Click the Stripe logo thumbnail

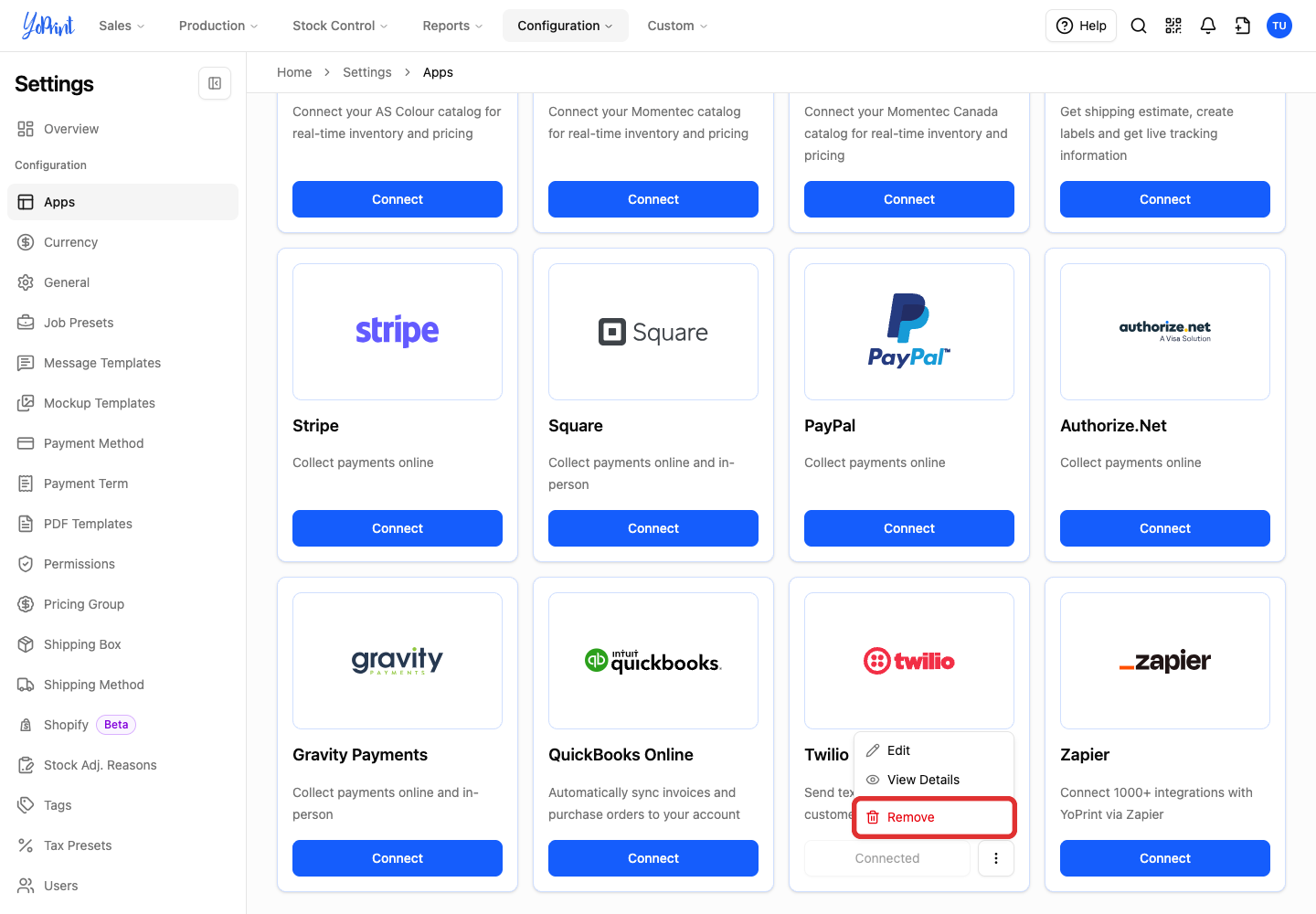point(398,332)
